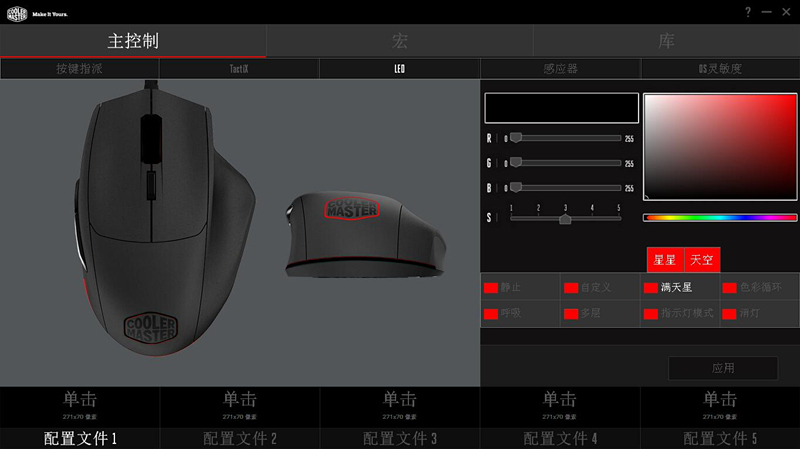Image resolution: width=800 pixels, height=449 pixels.
Task: Pick a shade in the red color gradient
Action: click(x=720, y=147)
